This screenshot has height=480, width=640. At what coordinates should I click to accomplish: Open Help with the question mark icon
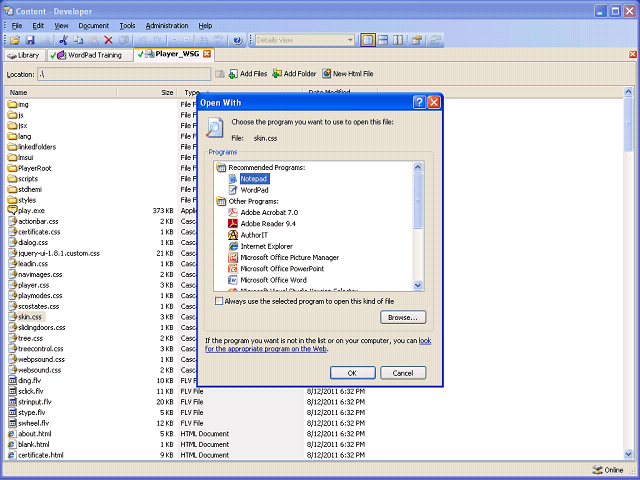click(x=238, y=40)
